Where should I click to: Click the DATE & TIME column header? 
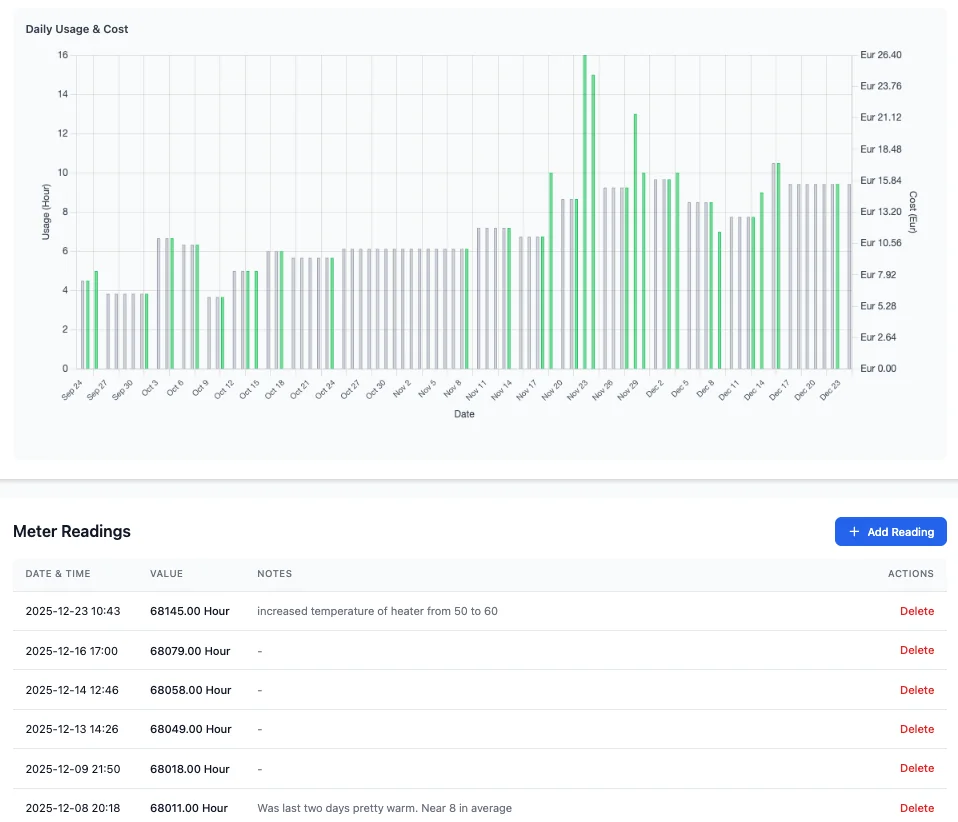click(58, 574)
